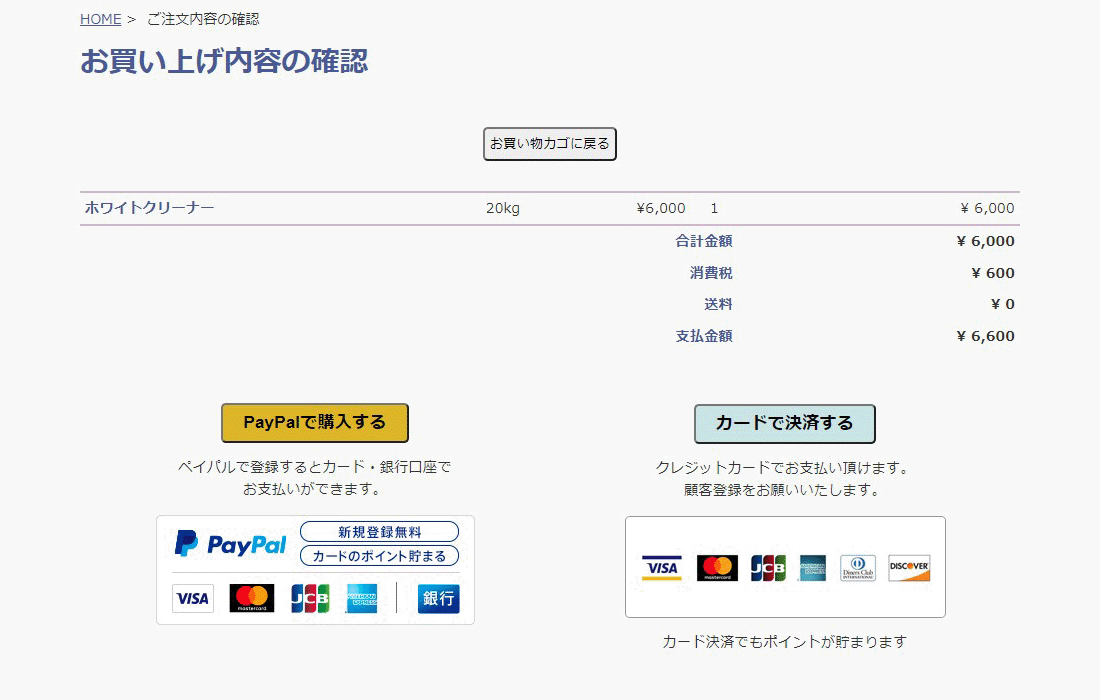1100x700 pixels.
Task: Click the カードのポイント貯まる badge
Action: pyautogui.click(x=379, y=556)
